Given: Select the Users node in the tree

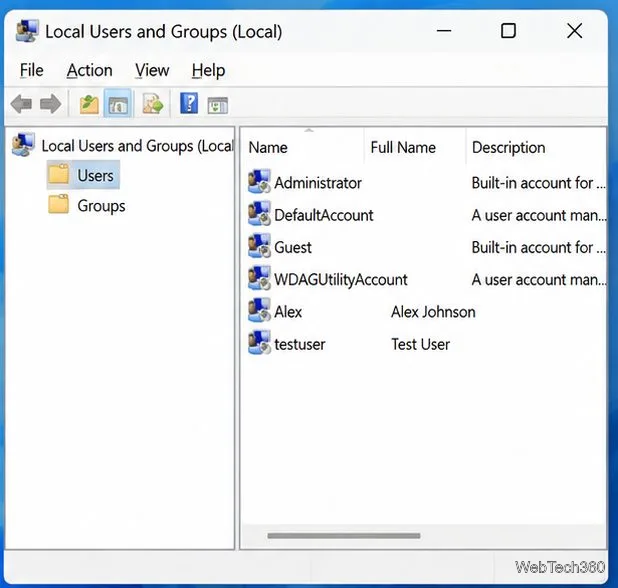Looking at the screenshot, I should pyautogui.click(x=95, y=176).
